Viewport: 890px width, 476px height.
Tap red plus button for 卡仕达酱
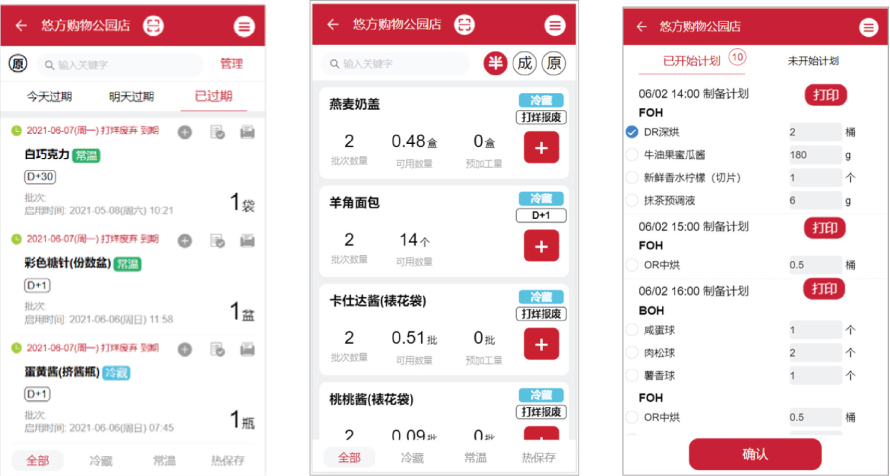point(541,344)
